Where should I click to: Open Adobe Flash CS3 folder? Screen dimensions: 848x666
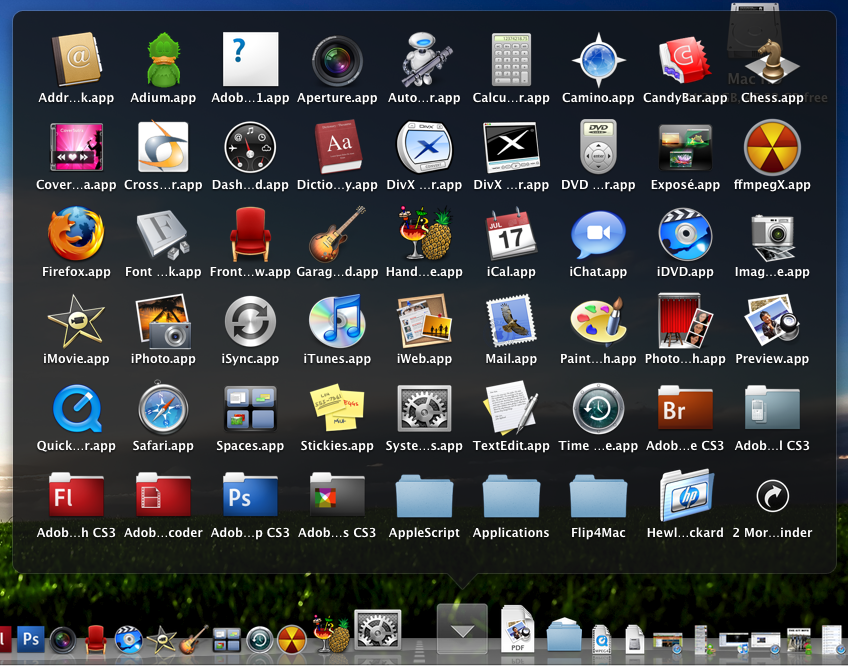coord(76,495)
